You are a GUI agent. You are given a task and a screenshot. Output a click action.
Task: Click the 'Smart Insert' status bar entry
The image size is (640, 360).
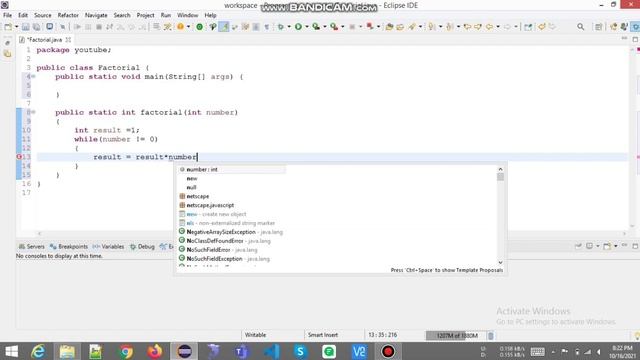pyautogui.click(x=323, y=335)
